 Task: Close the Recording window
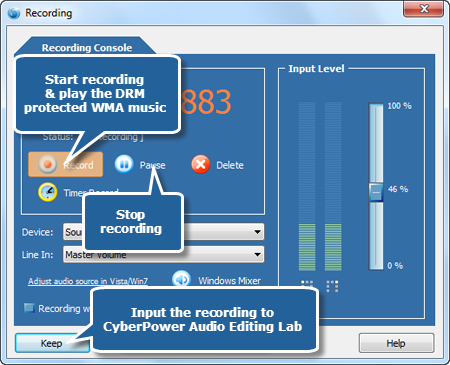coord(423,9)
